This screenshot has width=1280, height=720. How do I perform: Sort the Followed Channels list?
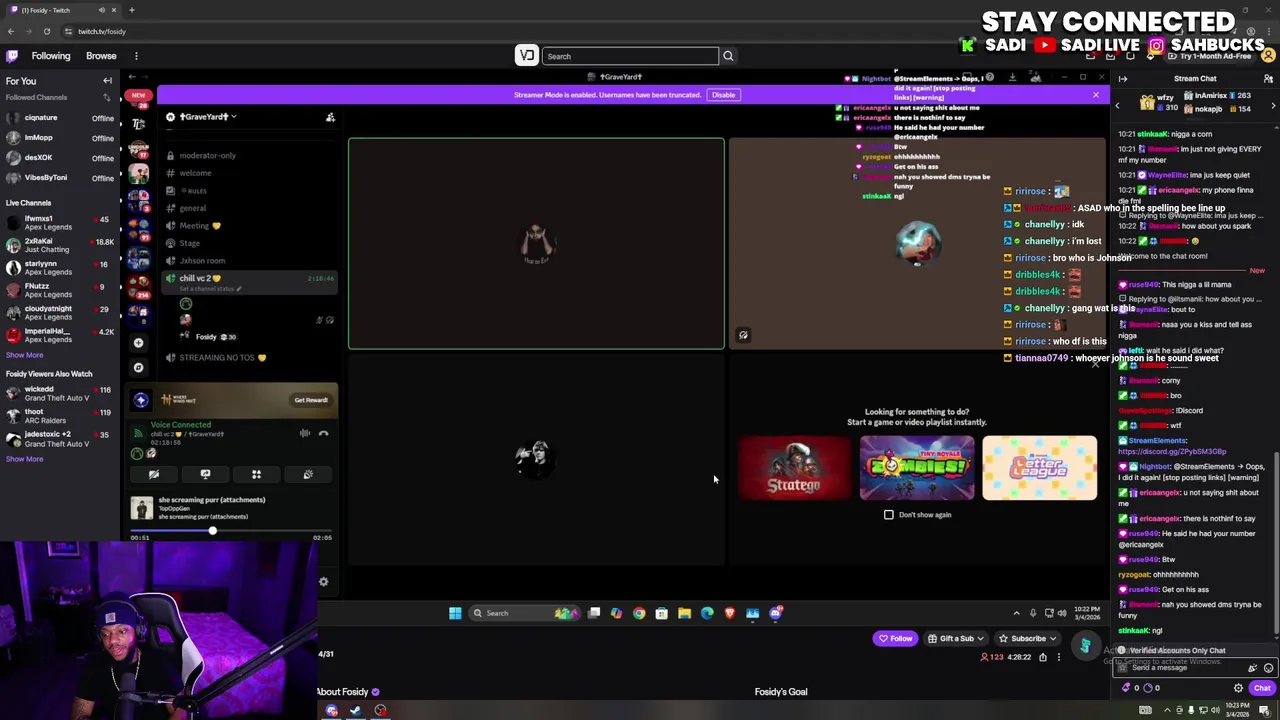tap(107, 97)
